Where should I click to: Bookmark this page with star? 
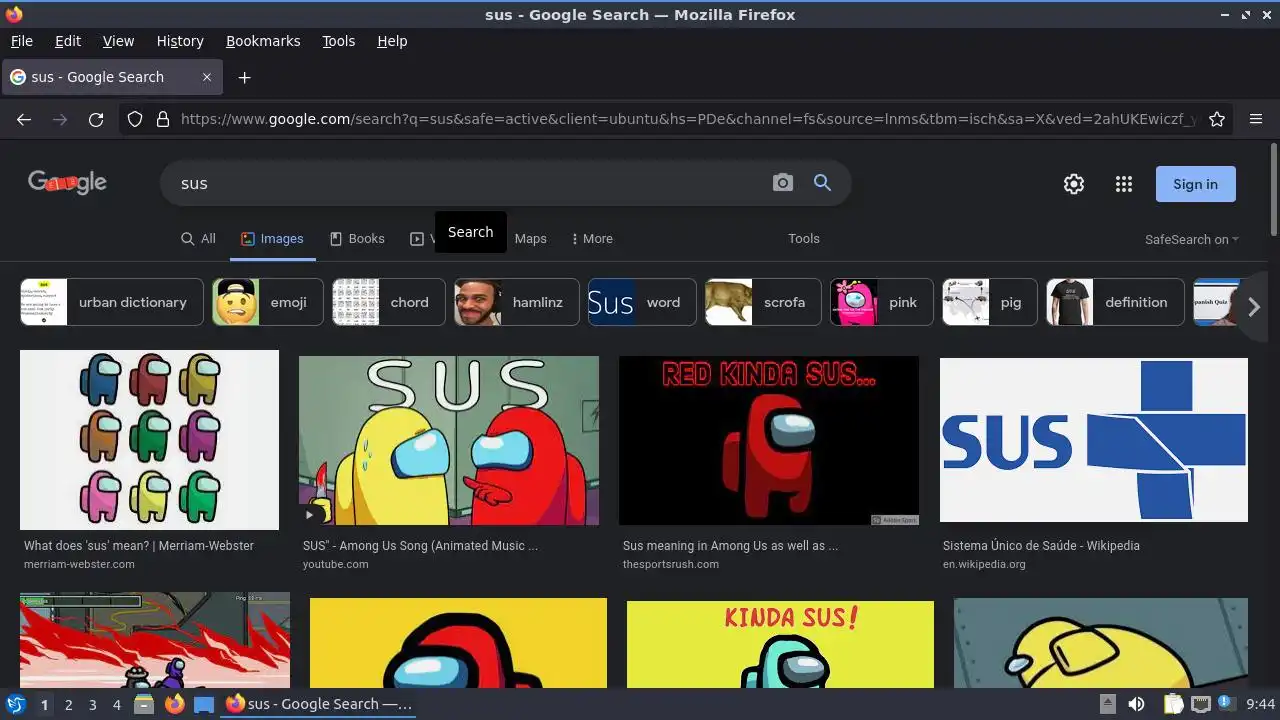[x=1217, y=119]
